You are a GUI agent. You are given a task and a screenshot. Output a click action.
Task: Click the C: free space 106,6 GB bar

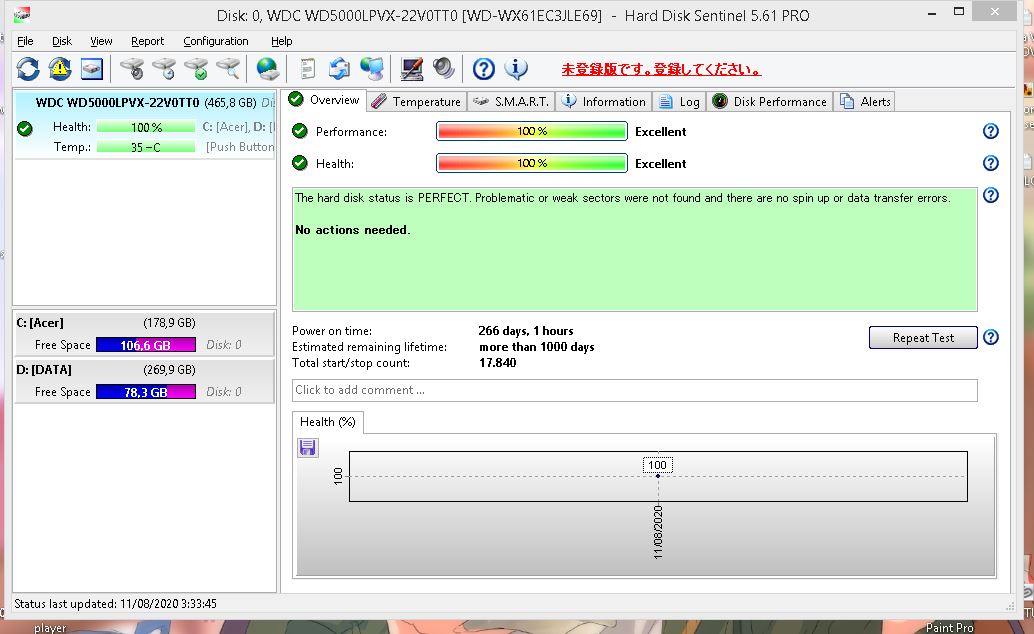[x=146, y=345]
